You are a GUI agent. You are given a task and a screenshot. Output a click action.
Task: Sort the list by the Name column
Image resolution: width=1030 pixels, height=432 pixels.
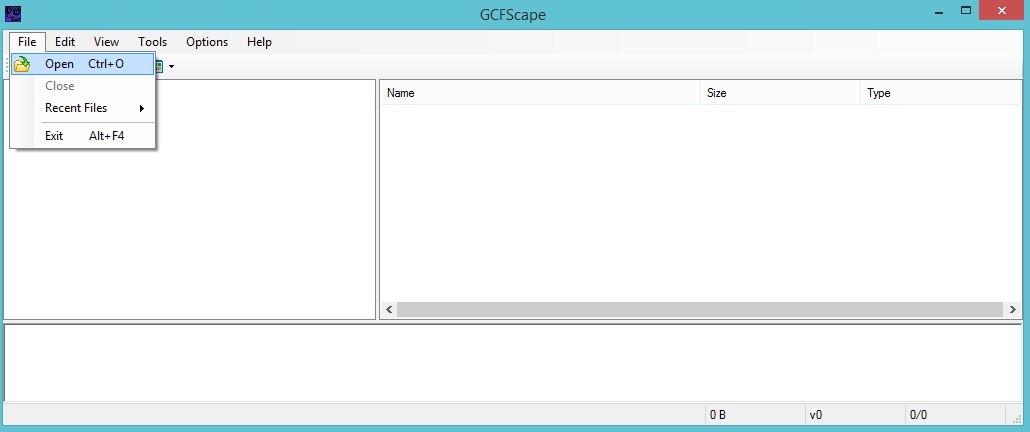[541, 93]
